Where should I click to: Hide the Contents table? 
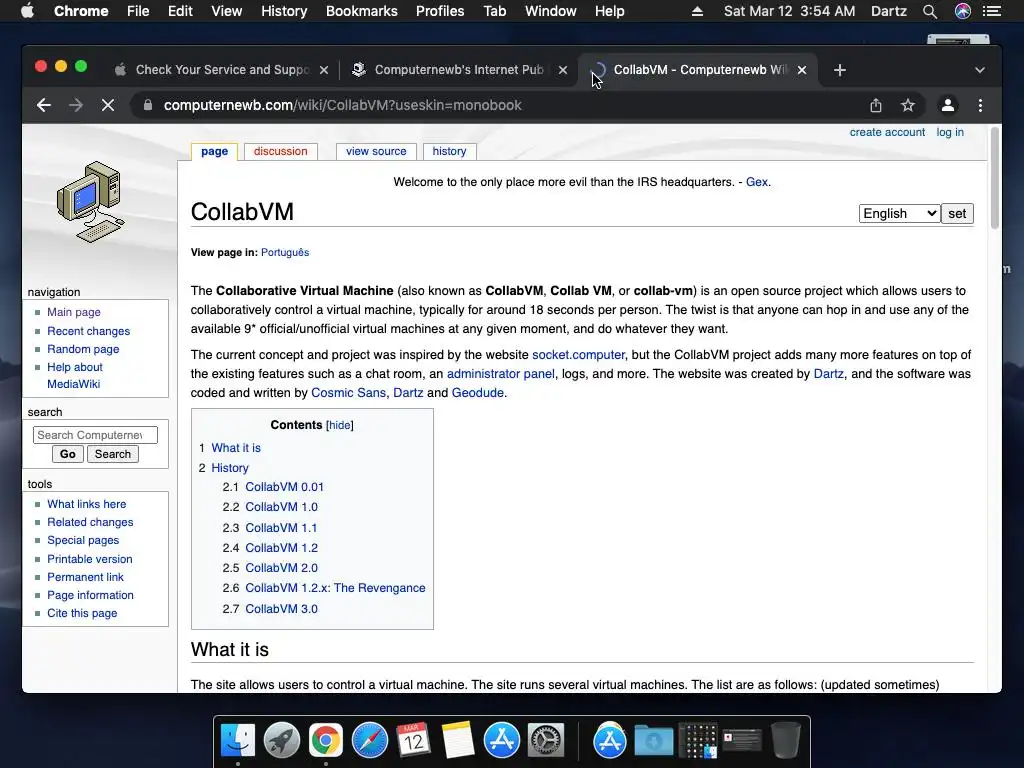pos(340,425)
